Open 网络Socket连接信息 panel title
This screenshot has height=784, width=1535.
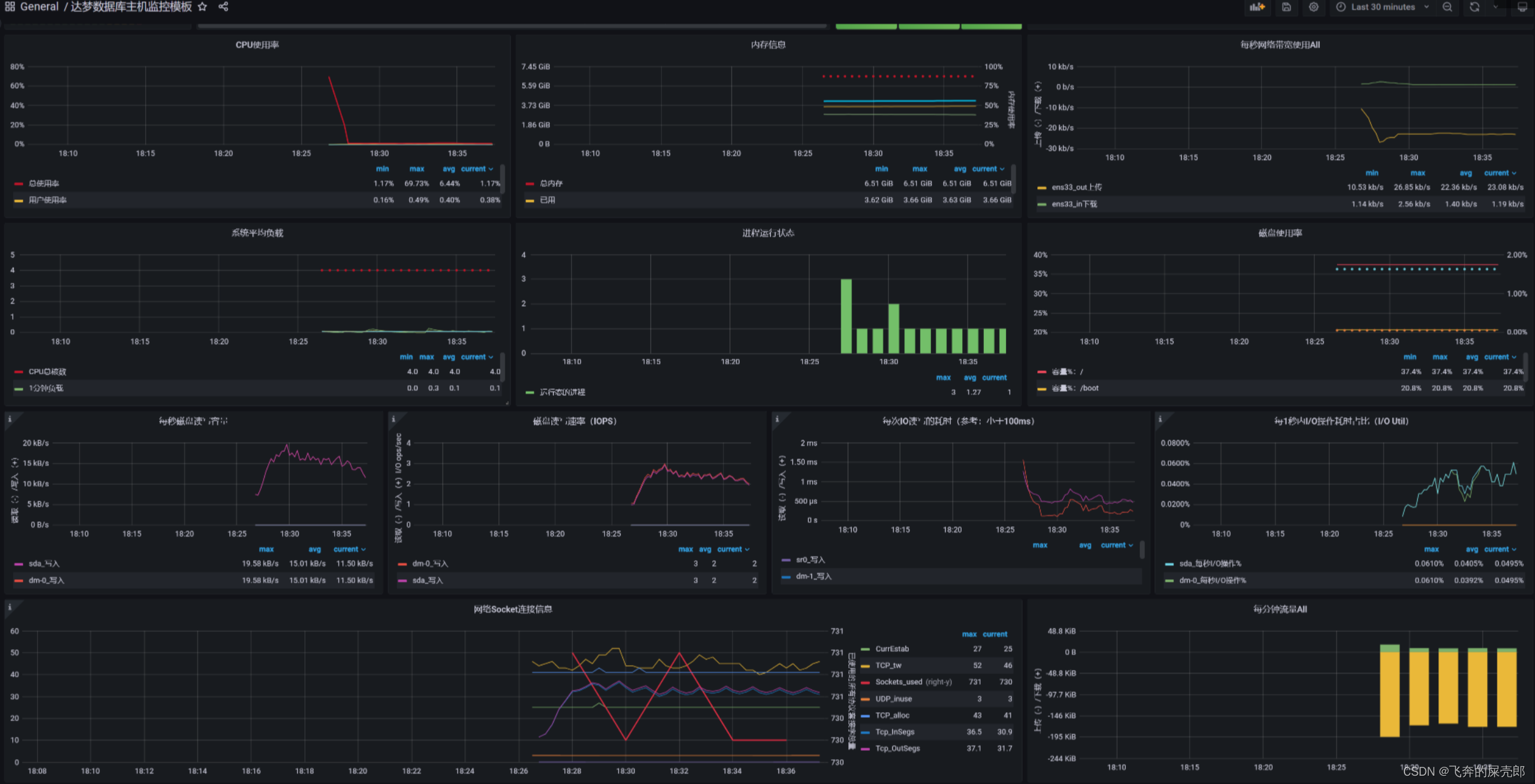tap(513, 609)
